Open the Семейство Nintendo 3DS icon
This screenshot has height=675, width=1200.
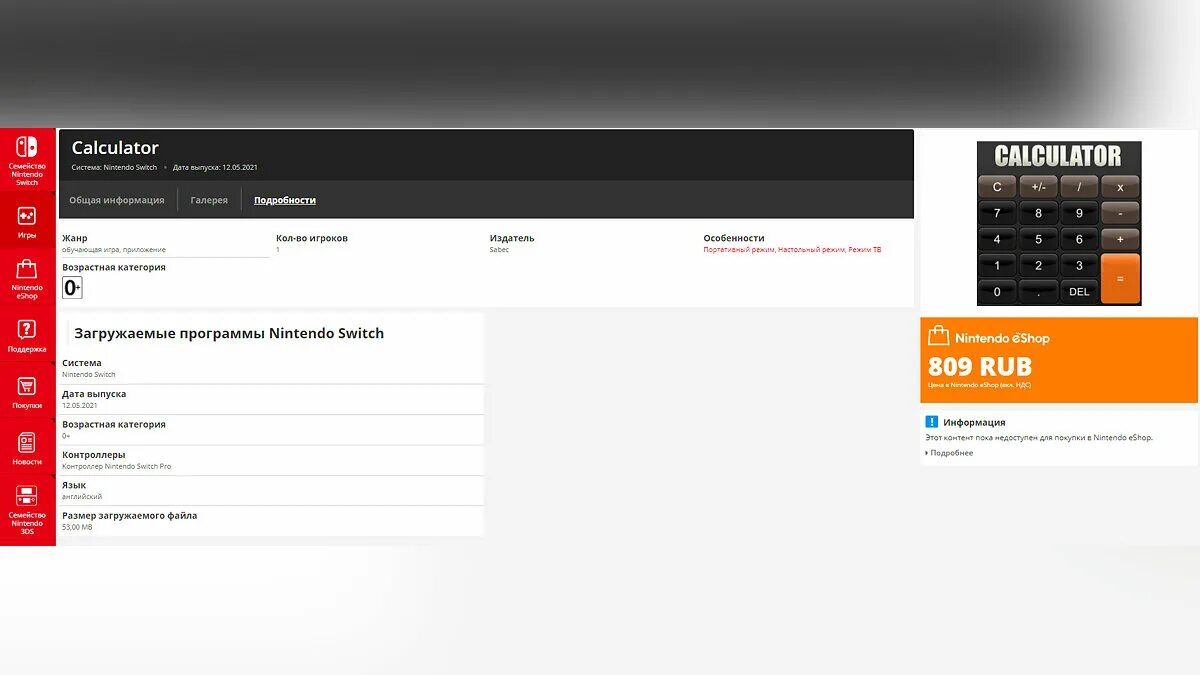click(27, 495)
